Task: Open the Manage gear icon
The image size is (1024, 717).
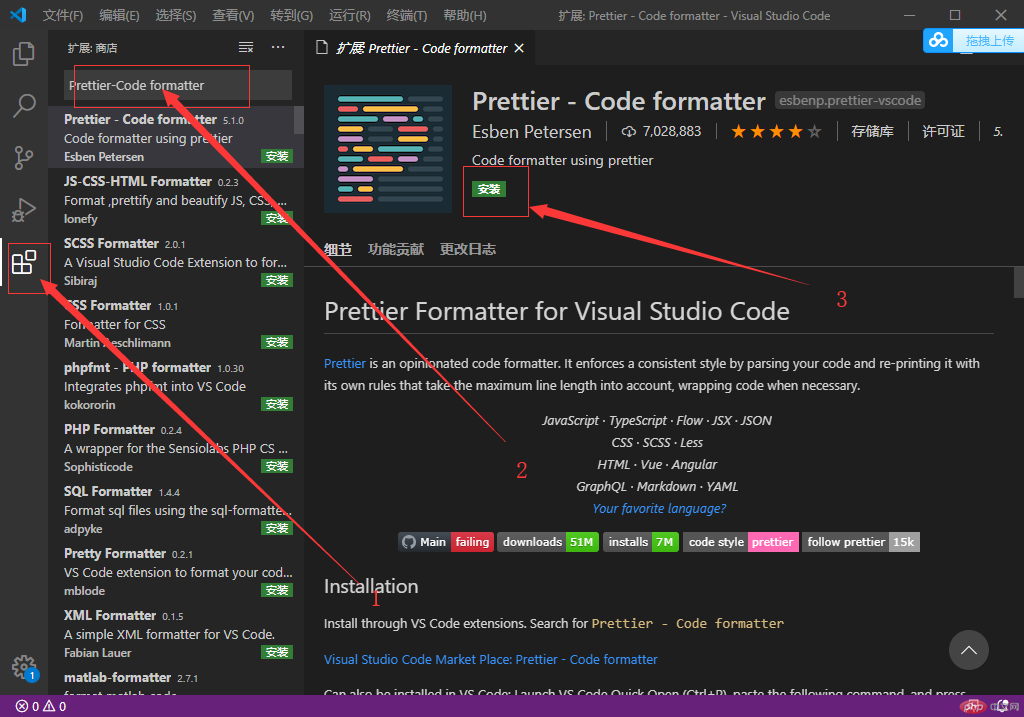Action: click(x=25, y=667)
